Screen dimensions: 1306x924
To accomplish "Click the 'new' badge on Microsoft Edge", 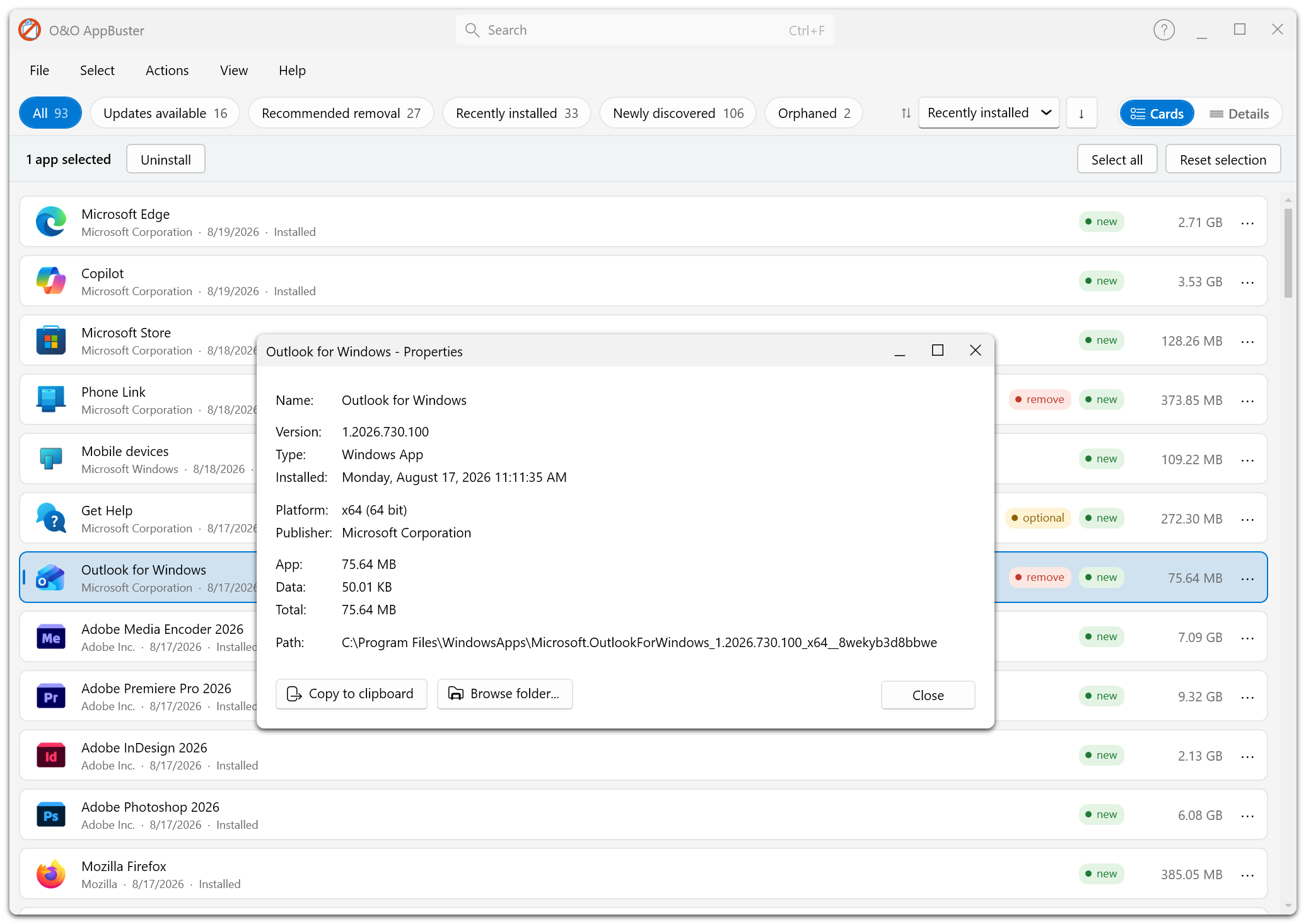I will 1101,222.
